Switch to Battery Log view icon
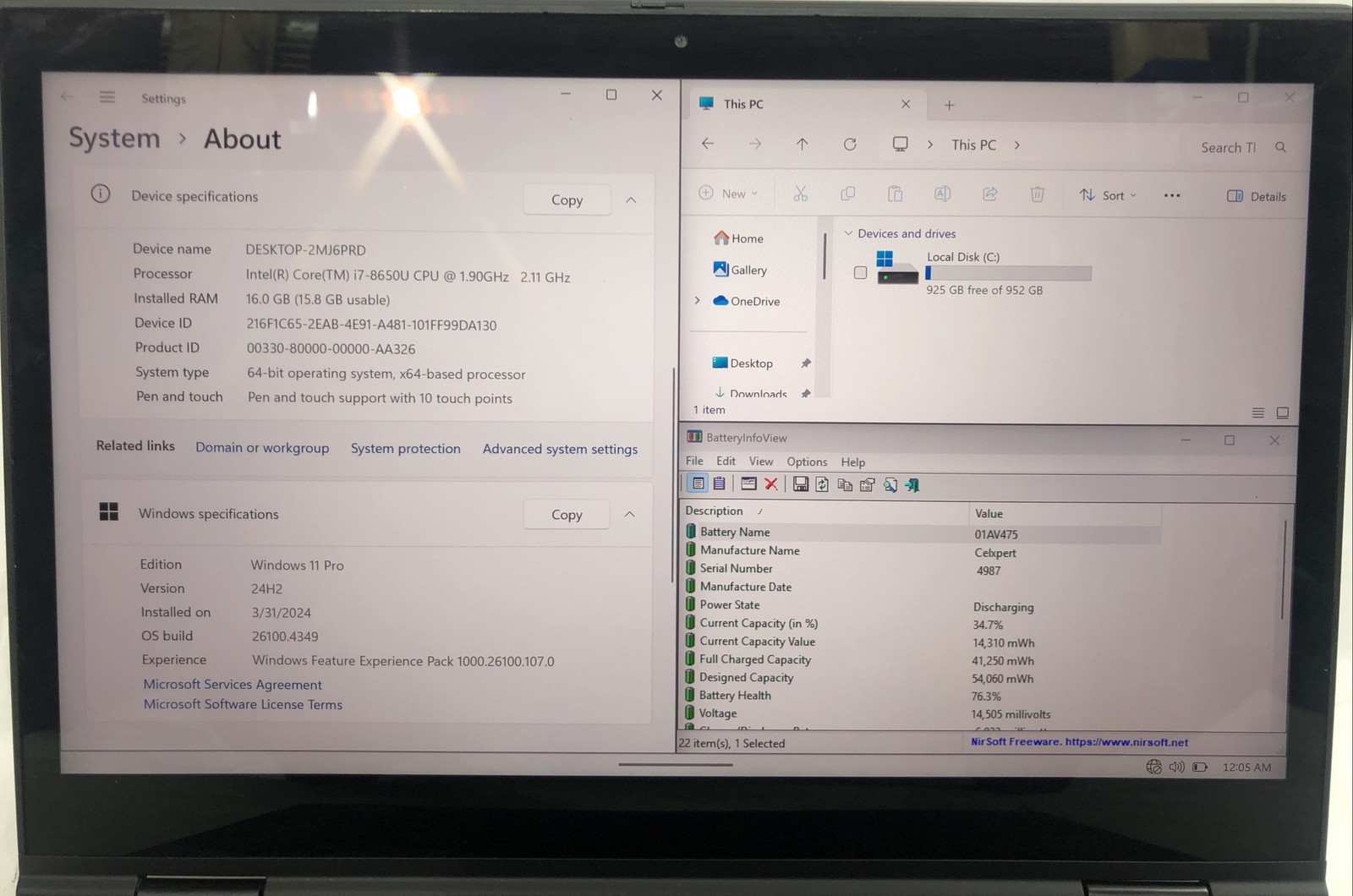1353x896 pixels. [719, 484]
